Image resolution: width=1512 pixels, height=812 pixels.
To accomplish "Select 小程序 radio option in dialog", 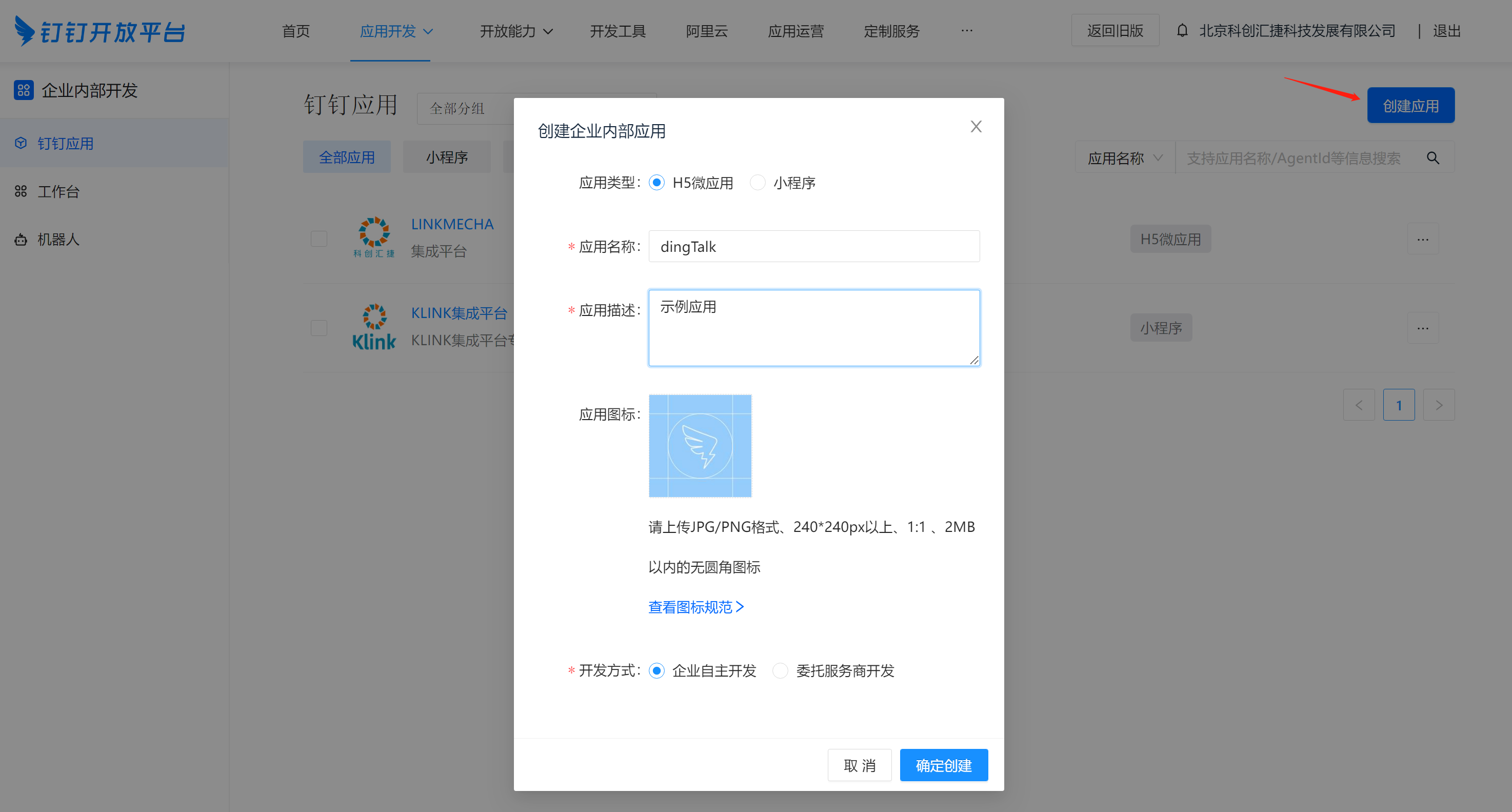I will (758, 183).
